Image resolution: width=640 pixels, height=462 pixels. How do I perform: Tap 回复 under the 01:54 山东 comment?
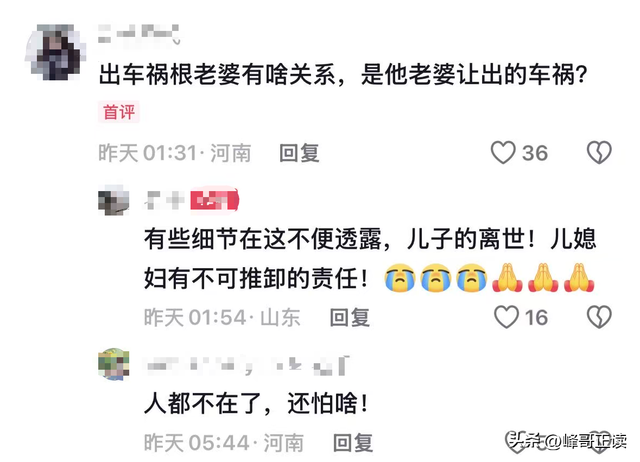(350, 318)
